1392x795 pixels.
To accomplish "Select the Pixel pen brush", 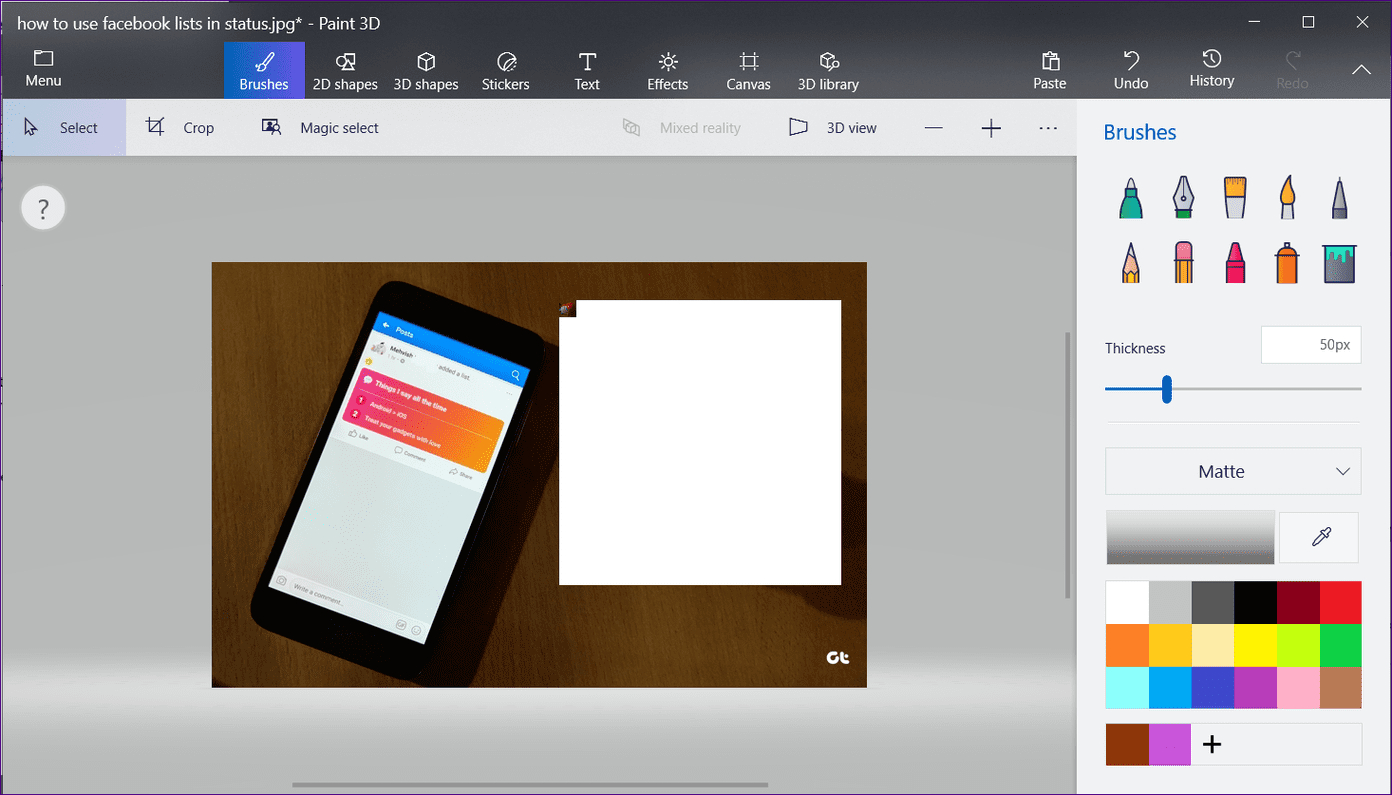I will tap(1340, 198).
